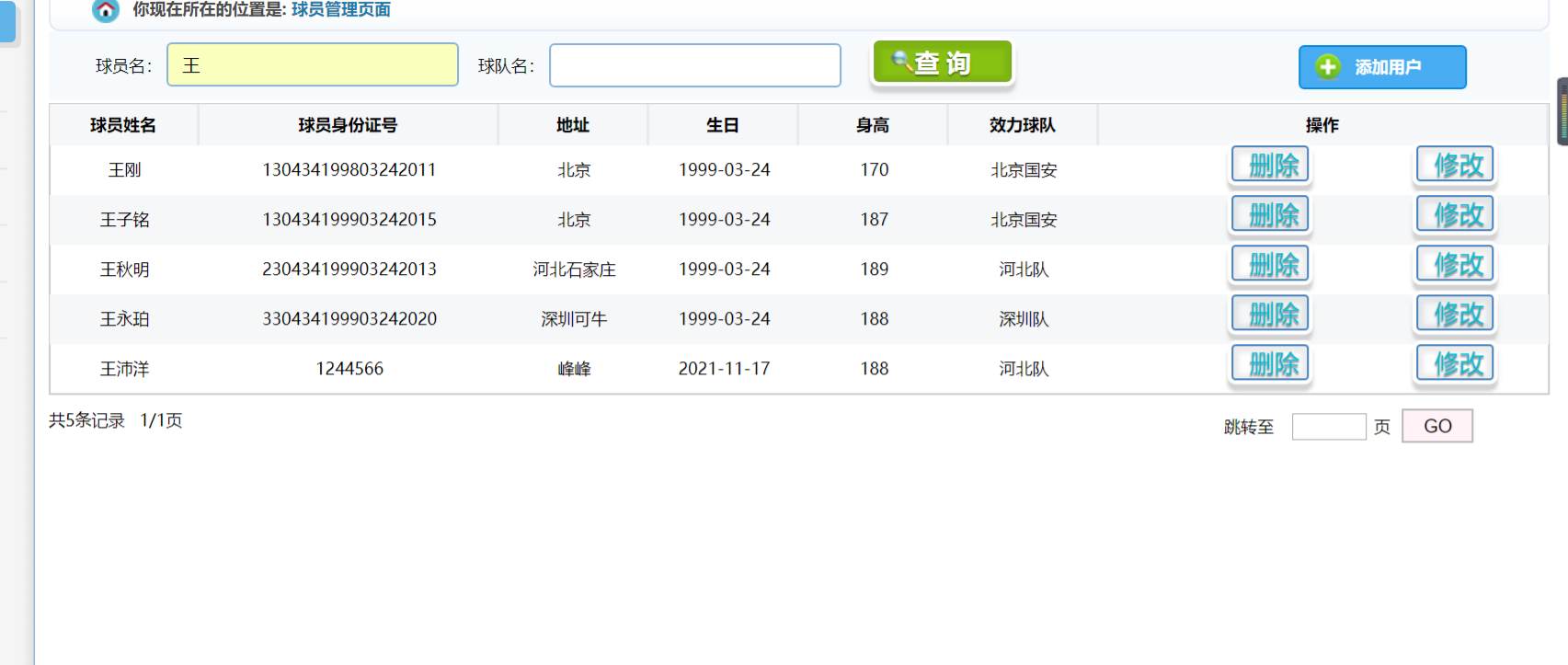Viewport: 1568px width, 665px height.
Task: Select the 球员姓名 column header
Action: [x=123, y=125]
